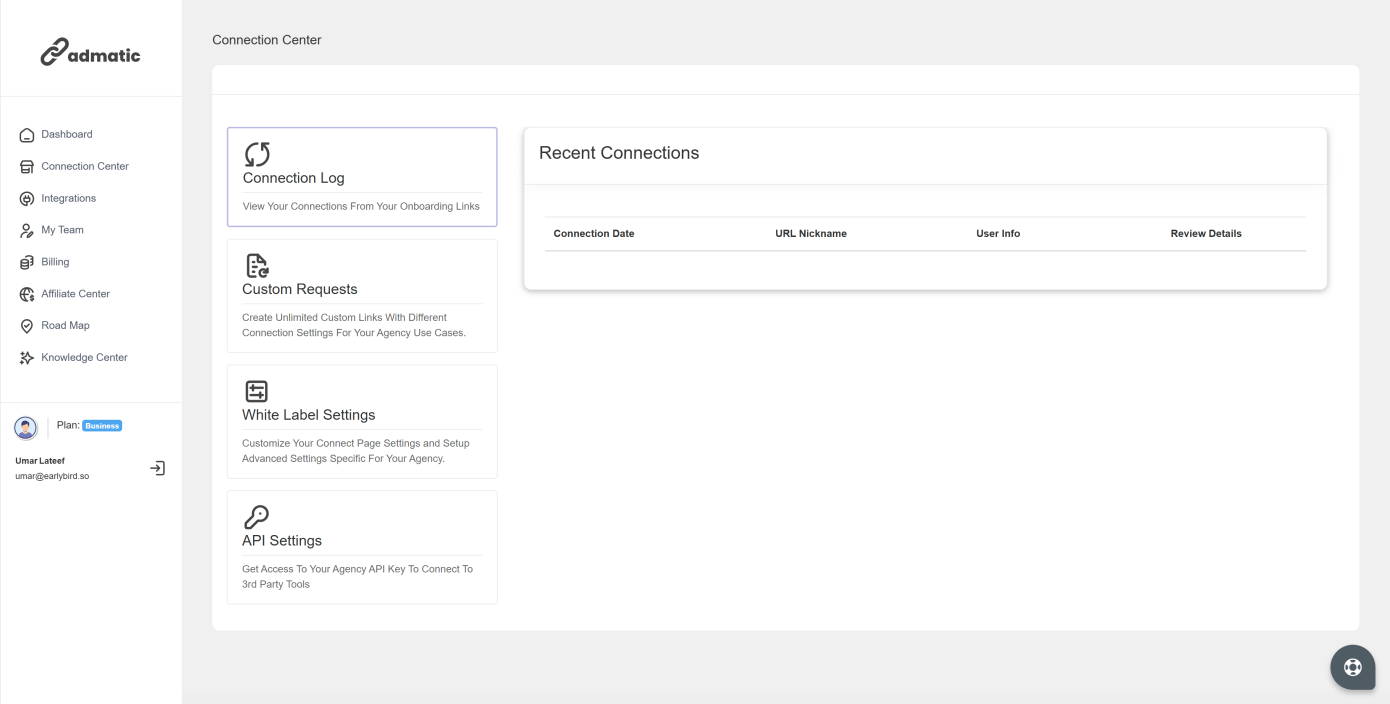1390x704 pixels.
Task: Switch to Custom Requests section
Action: (362, 295)
